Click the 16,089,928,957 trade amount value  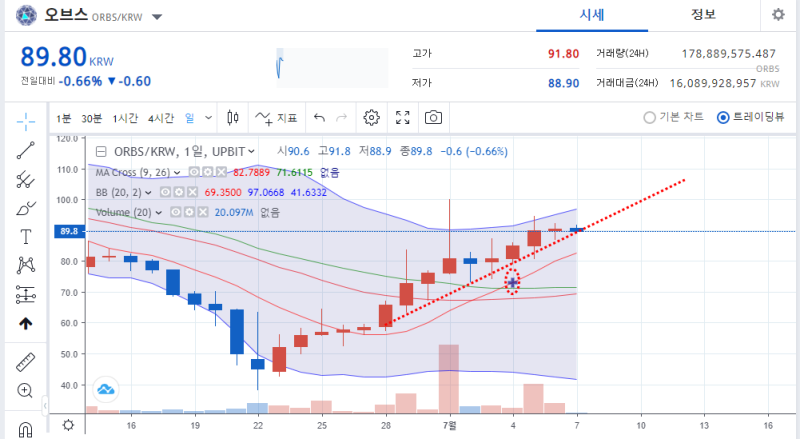pyautogui.click(x=713, y=83)
